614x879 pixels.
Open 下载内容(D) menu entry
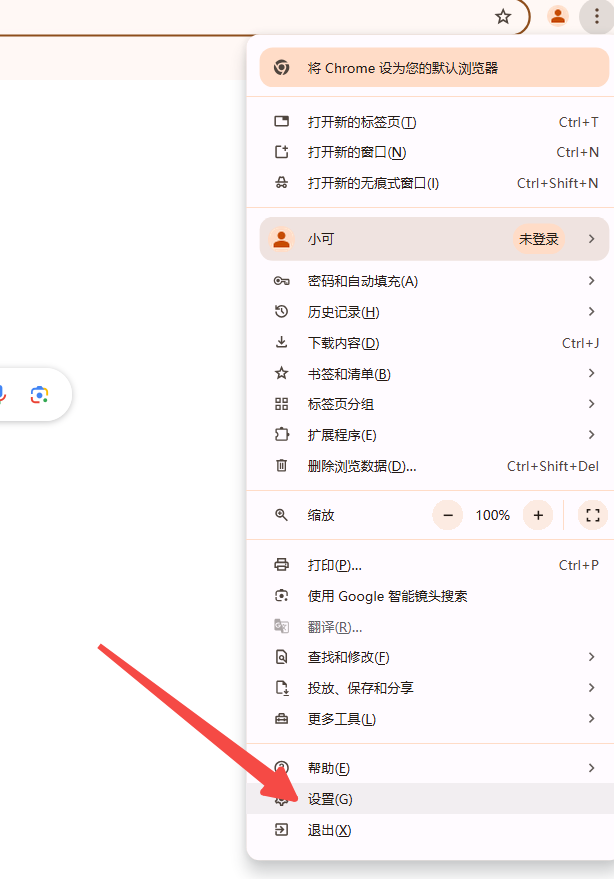tap(430, 343)
